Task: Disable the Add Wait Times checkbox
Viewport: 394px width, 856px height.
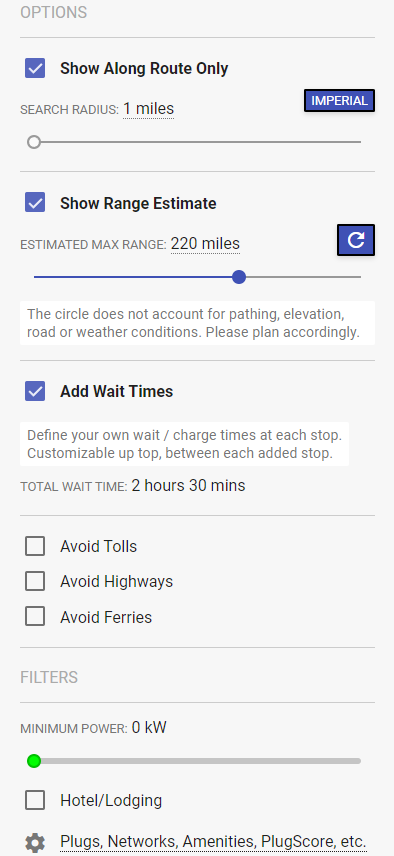Action: (x=35, y=391)
